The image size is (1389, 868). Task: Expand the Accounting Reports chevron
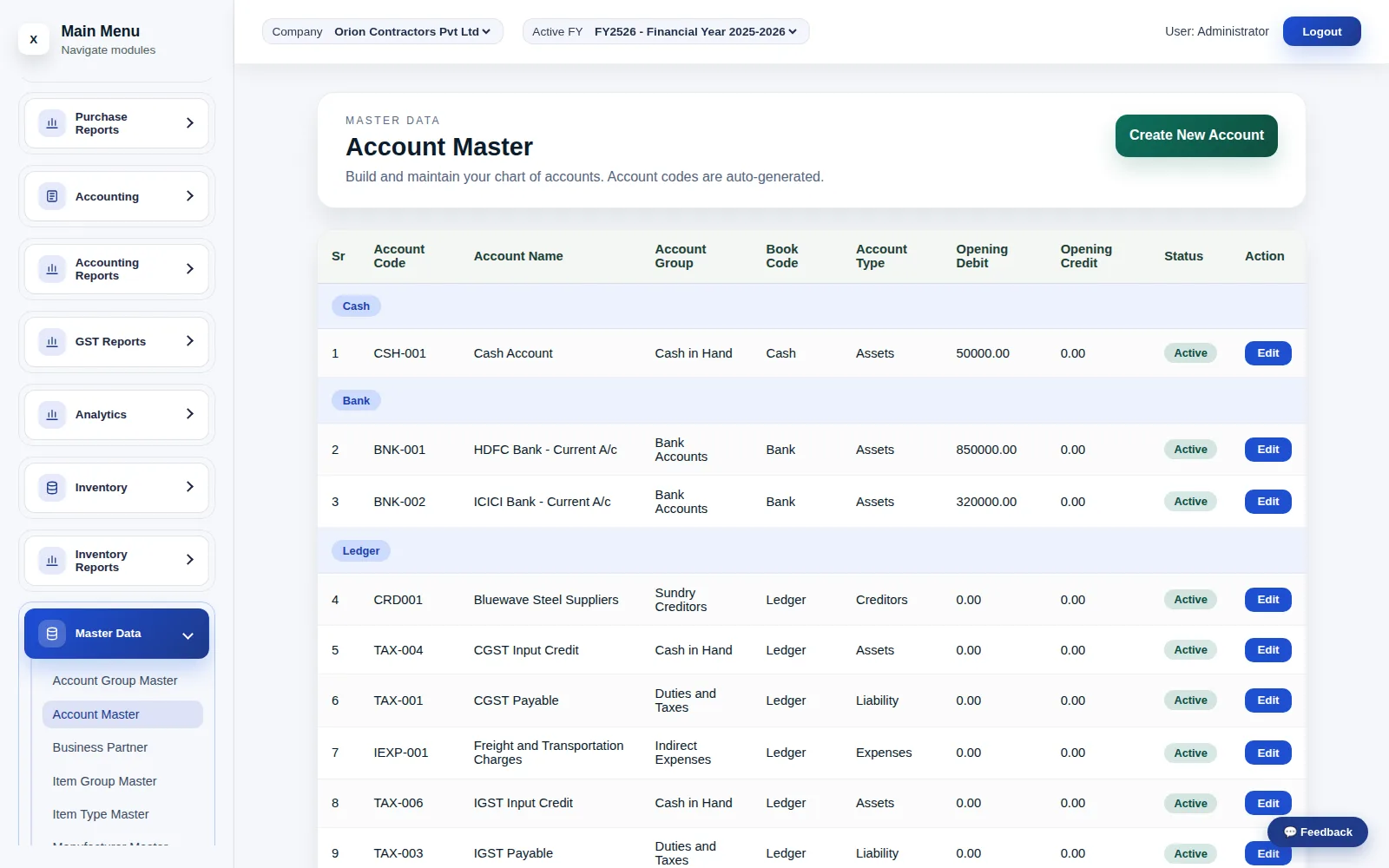coord(189,269)
